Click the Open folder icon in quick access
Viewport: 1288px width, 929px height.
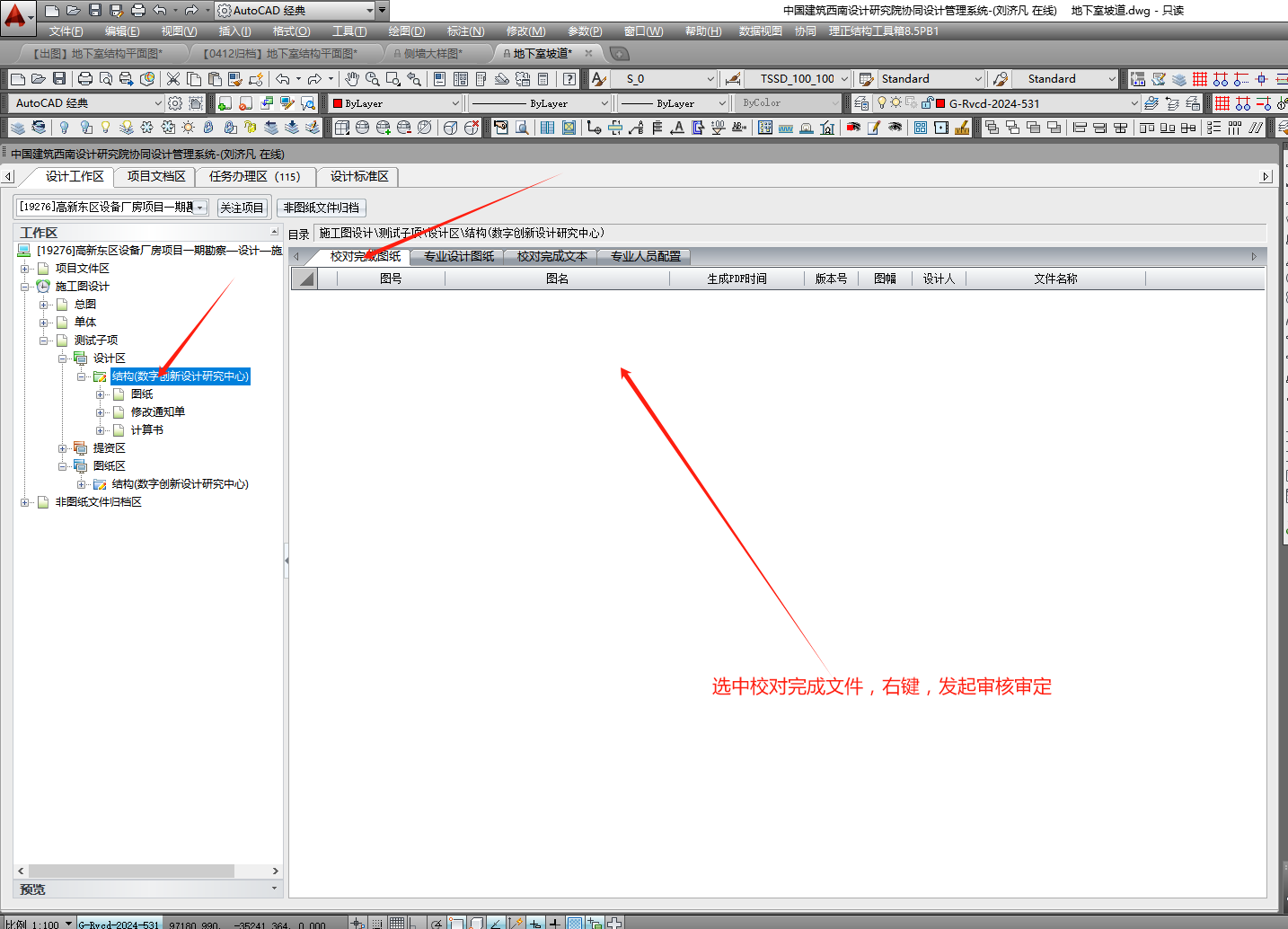click(x=74, y=10)
